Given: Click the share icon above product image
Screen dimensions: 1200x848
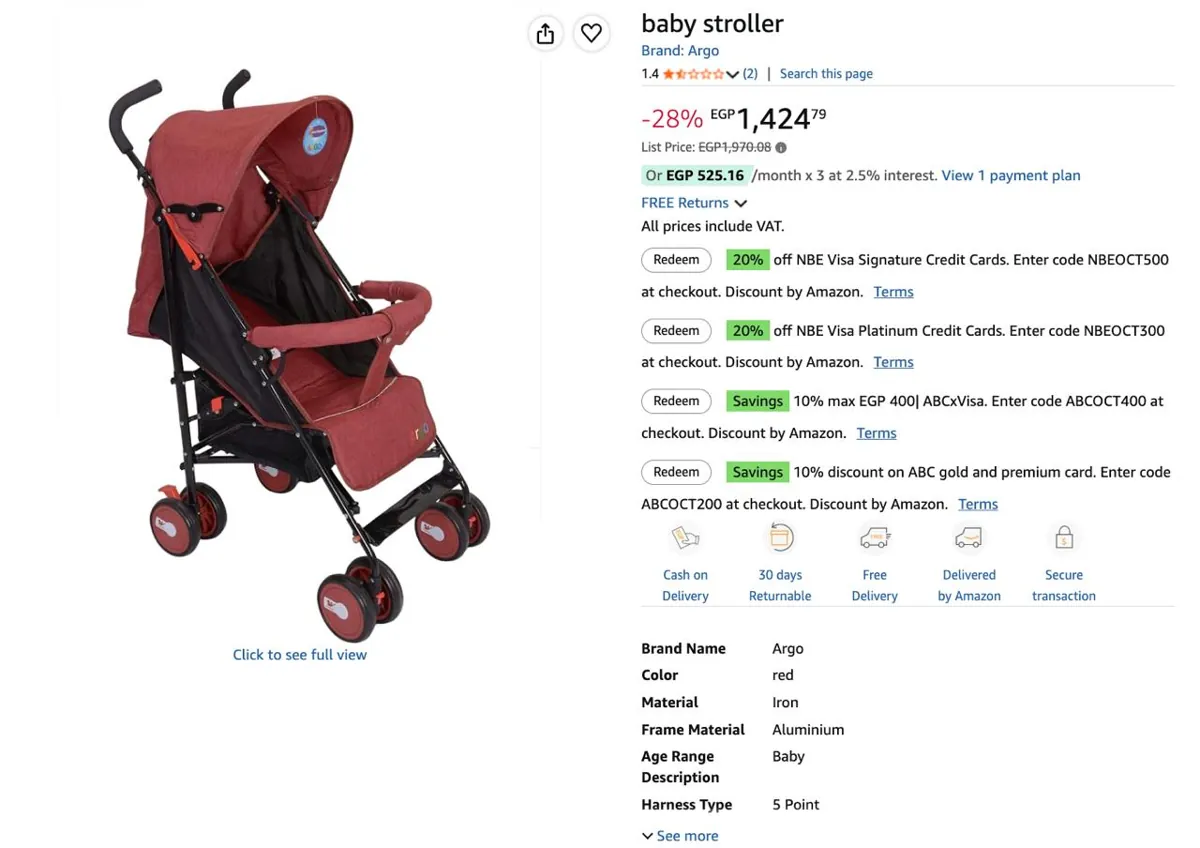Looking at the screenshot, I should pyautogui.click(x=545, y=34).
